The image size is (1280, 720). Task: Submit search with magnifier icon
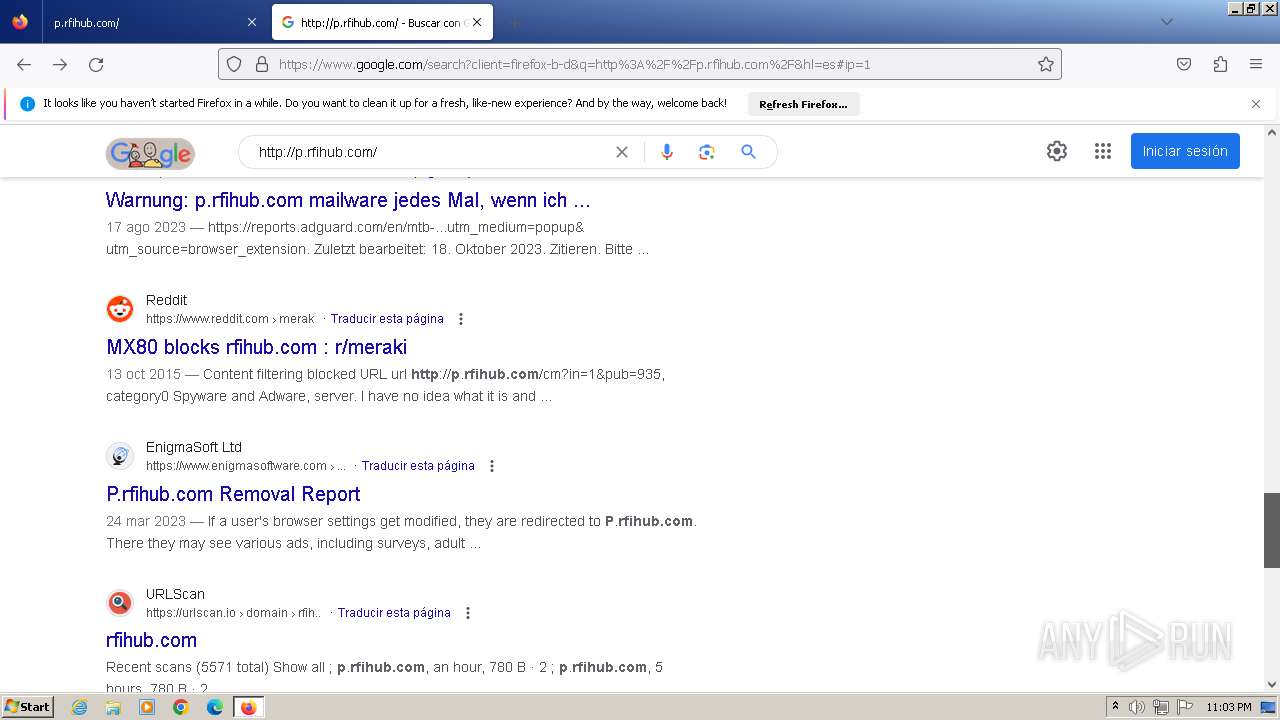click(x=748, y=152)
